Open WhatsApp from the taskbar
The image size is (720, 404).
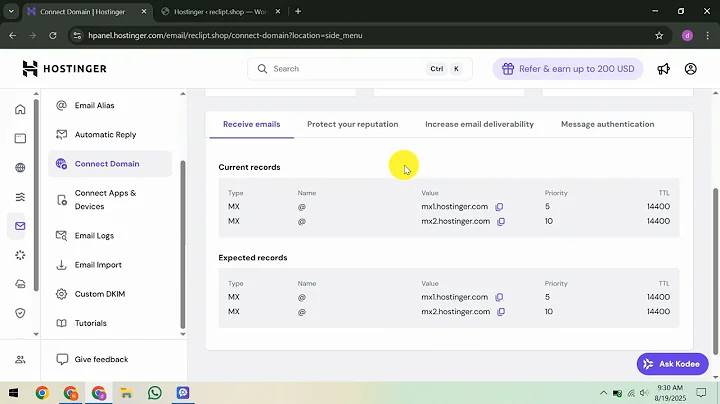click(x=155, y=393)
